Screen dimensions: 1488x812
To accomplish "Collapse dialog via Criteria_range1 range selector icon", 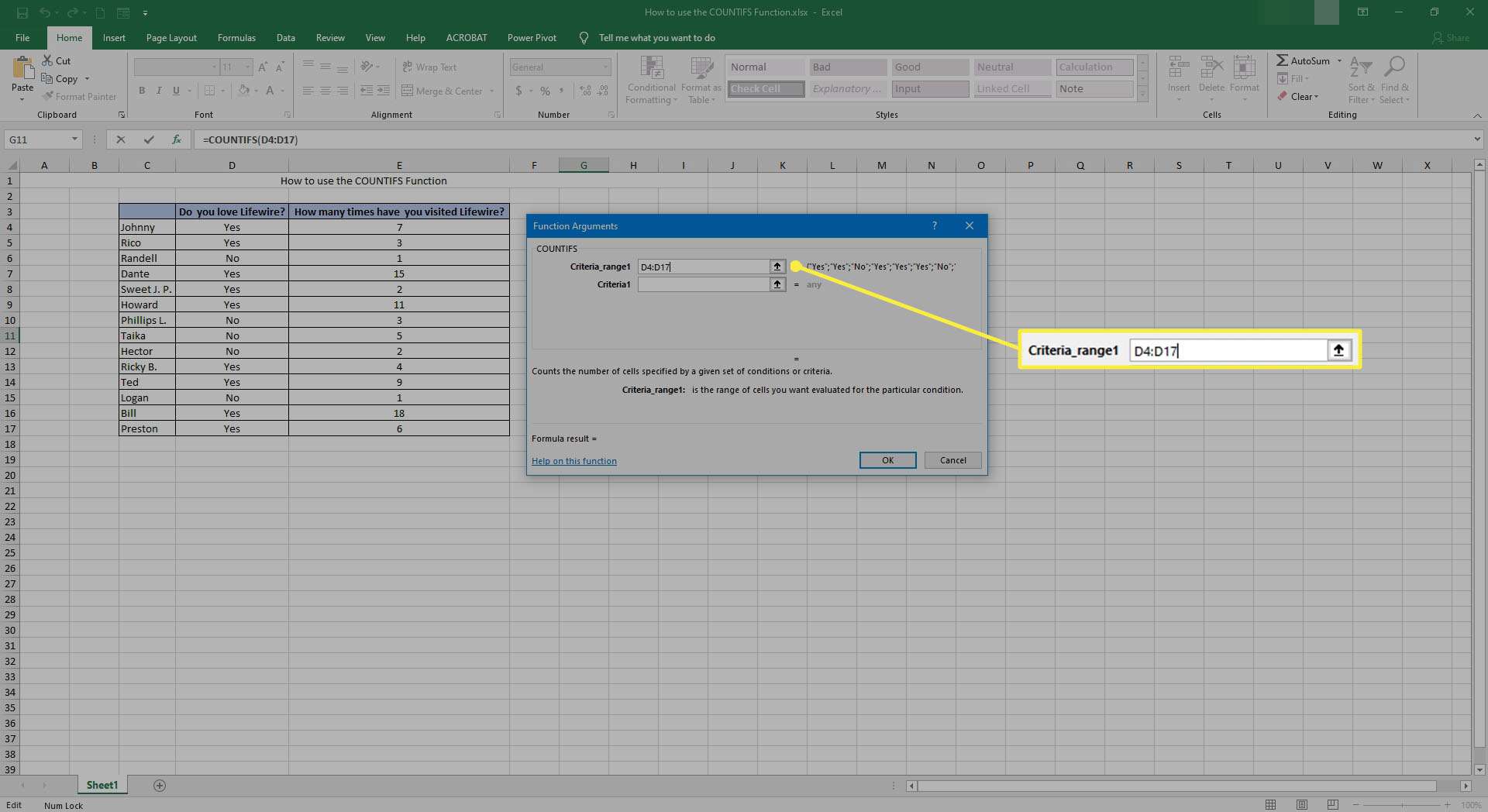I will 777,267.
